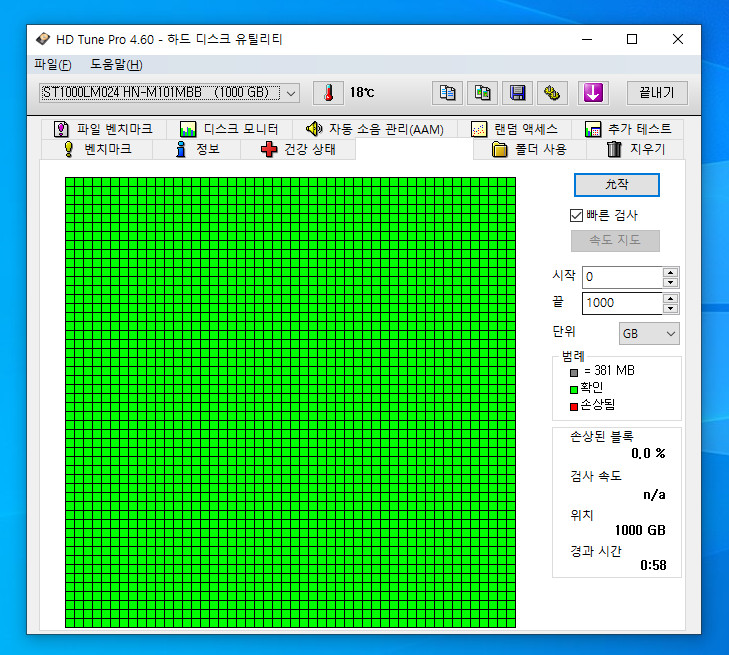This screenshot has height=655, width=729.
Task: Open the 단위 GB unit dropdown
Action: pyautogui.click(x=649, y=333)
